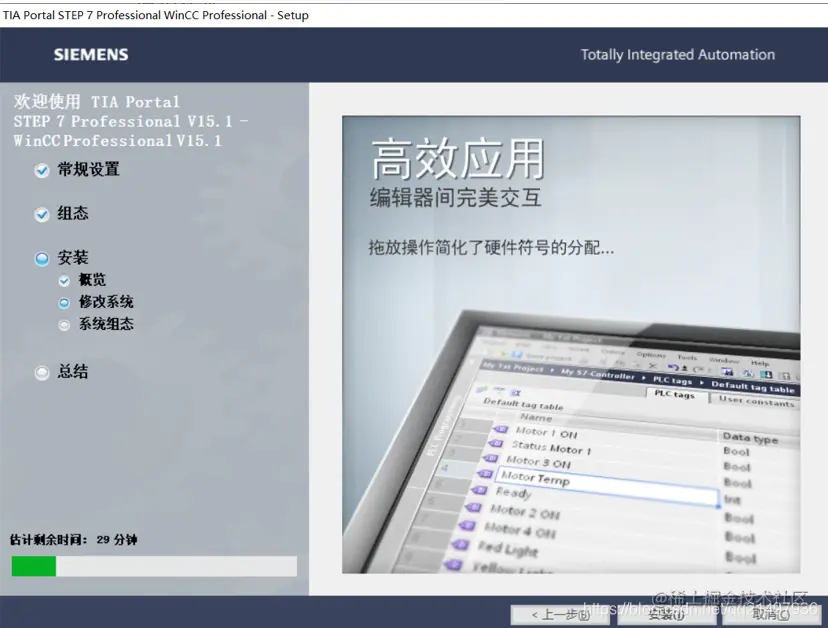Image resolution: width=828 pixels, height=628 pixels.
Task: Click the 安装 step progress indicator icon
Action: (x=42, y=259)
